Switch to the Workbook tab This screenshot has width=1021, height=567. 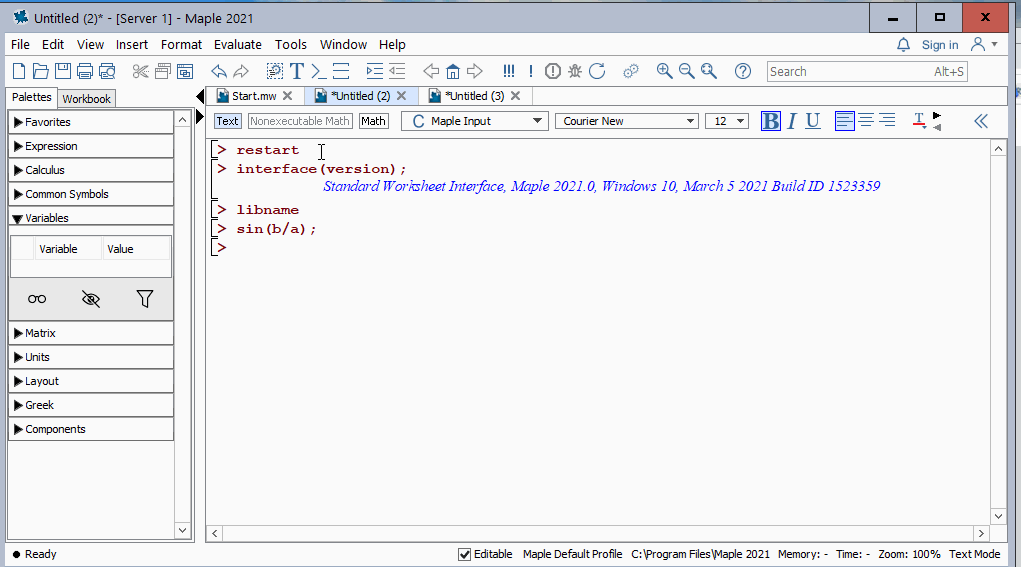tap(87, 99)
